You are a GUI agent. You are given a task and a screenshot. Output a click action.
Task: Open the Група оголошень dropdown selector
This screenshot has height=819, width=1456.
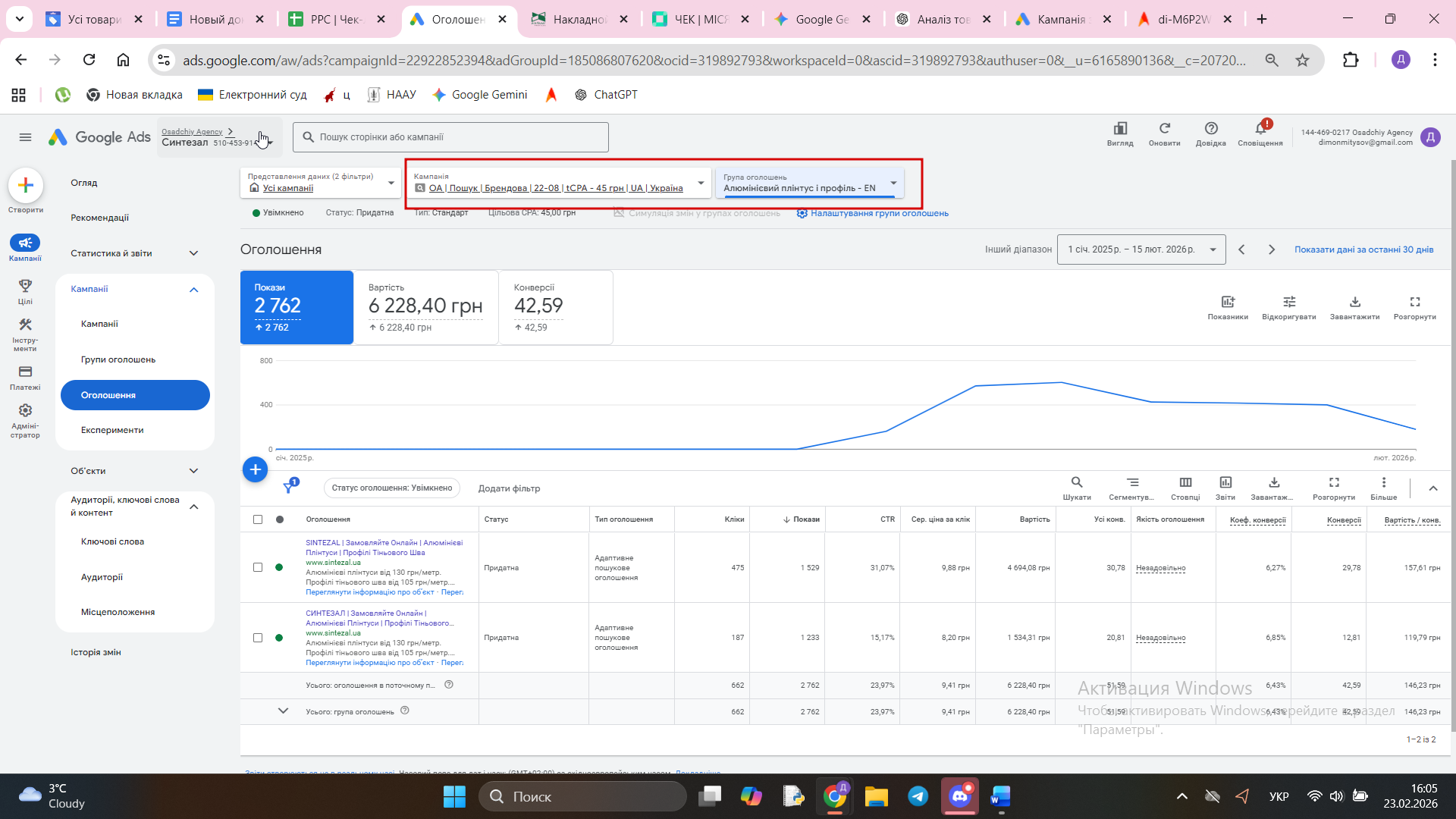809,184
